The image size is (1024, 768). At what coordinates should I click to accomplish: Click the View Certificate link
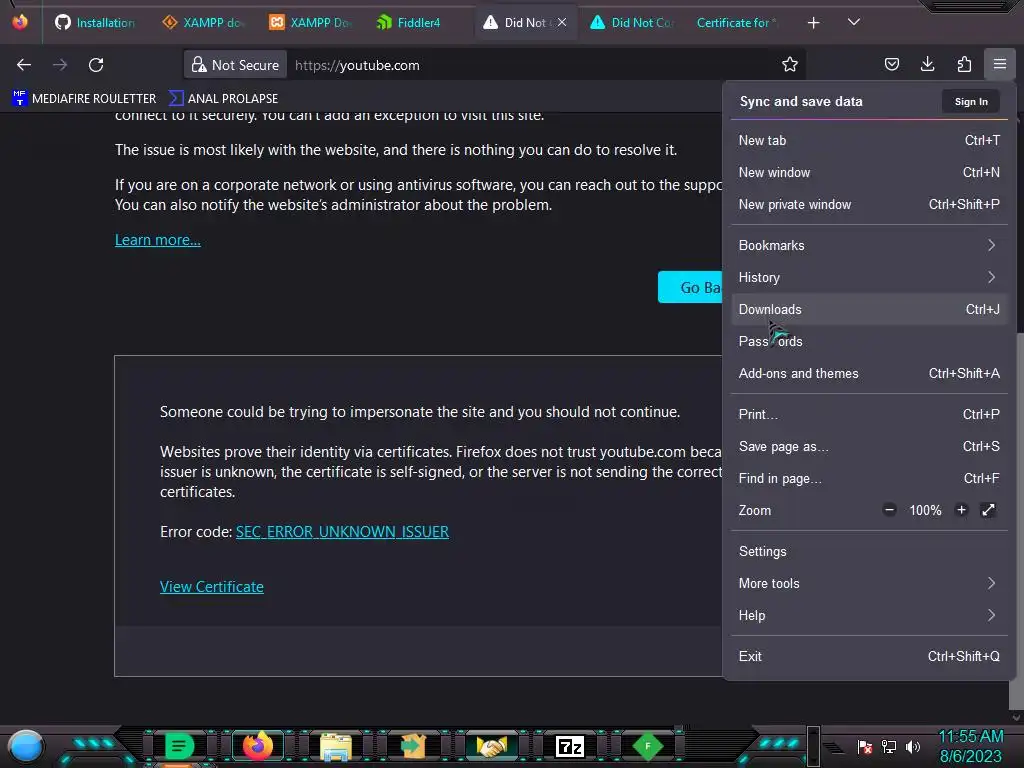click(x=212, y=586)
